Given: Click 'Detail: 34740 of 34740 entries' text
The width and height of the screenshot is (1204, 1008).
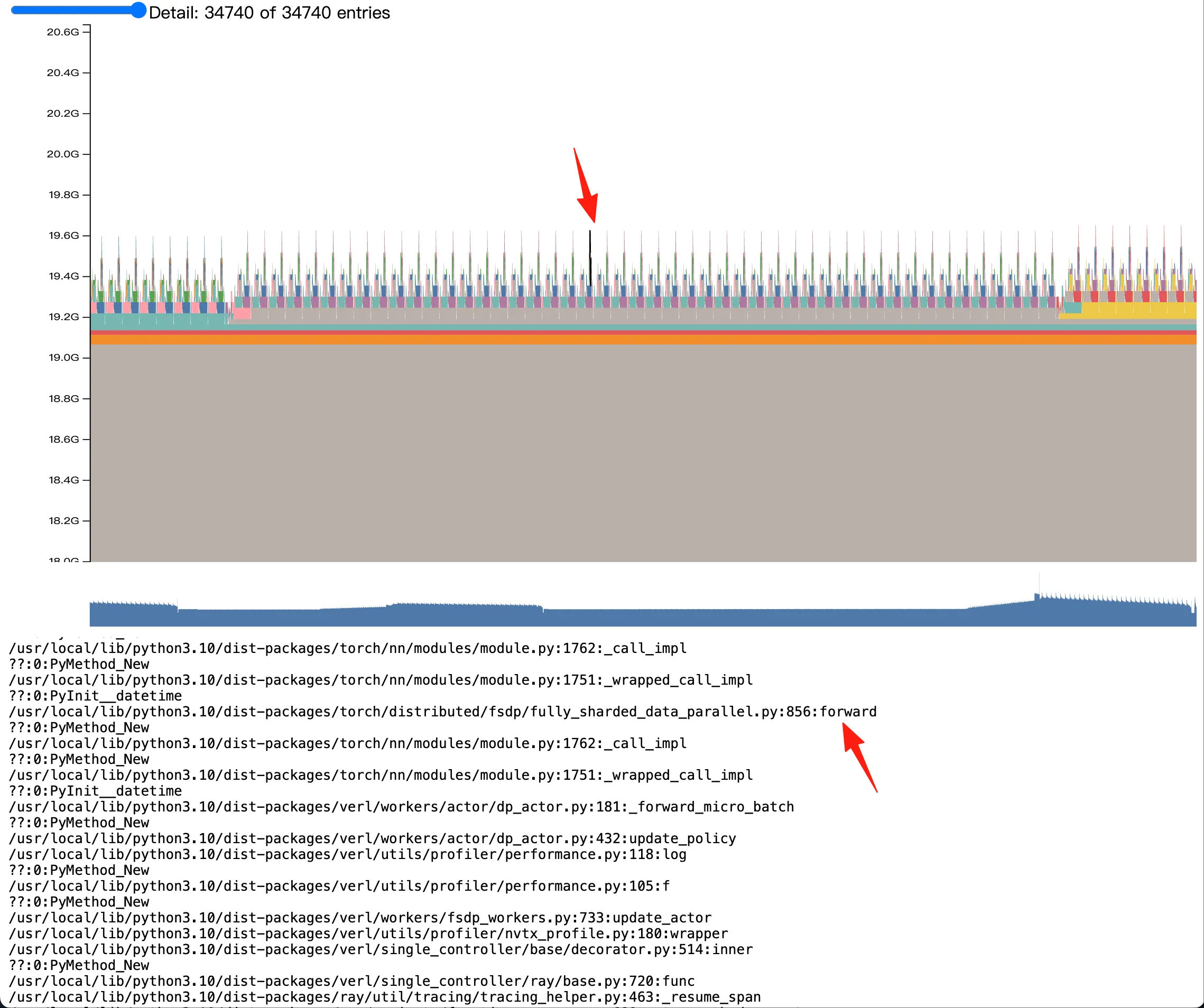Looking at the screenshot, I should 270,13.
